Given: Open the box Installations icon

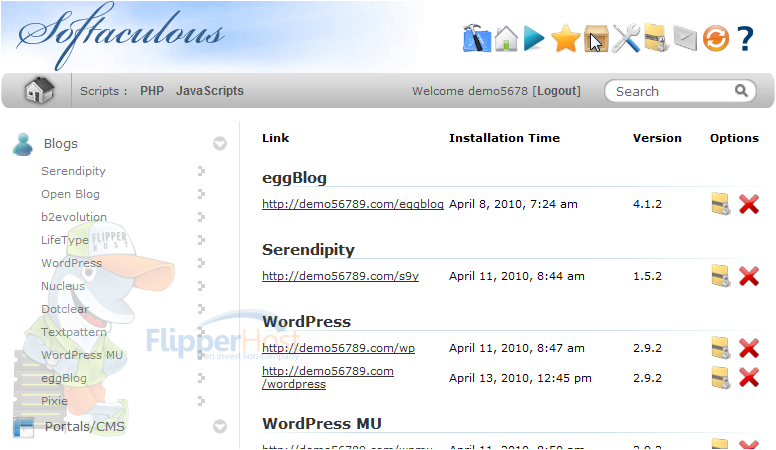Looking at the screenshot, I should (x=596, y=38).
